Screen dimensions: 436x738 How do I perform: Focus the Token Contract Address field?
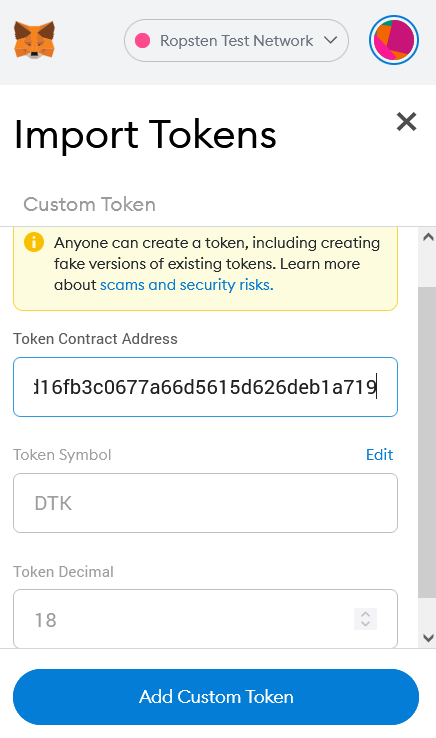(x=205, y=387)
